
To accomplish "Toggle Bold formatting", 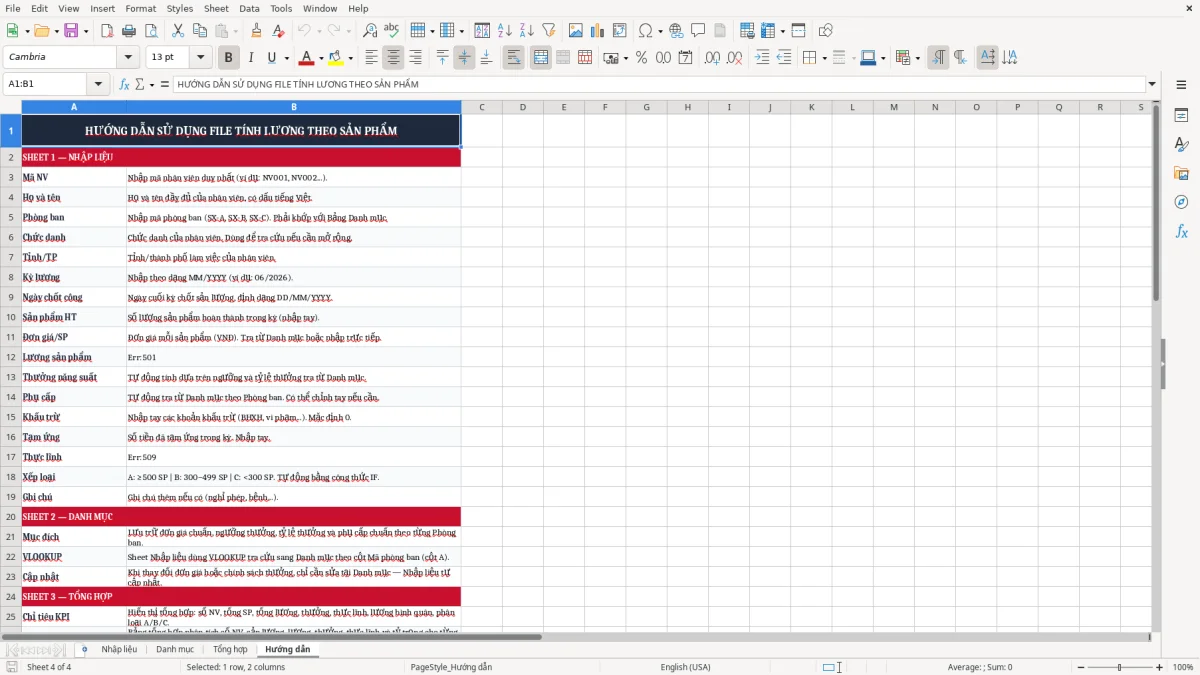I will 228,58.
